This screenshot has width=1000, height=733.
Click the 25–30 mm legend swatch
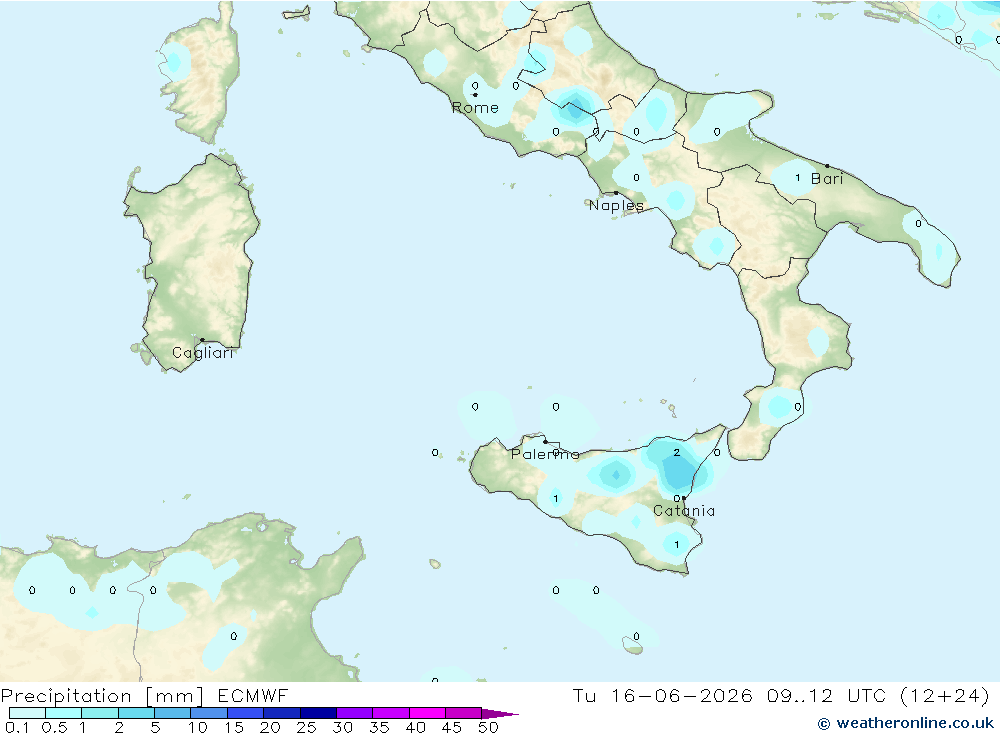318,713
